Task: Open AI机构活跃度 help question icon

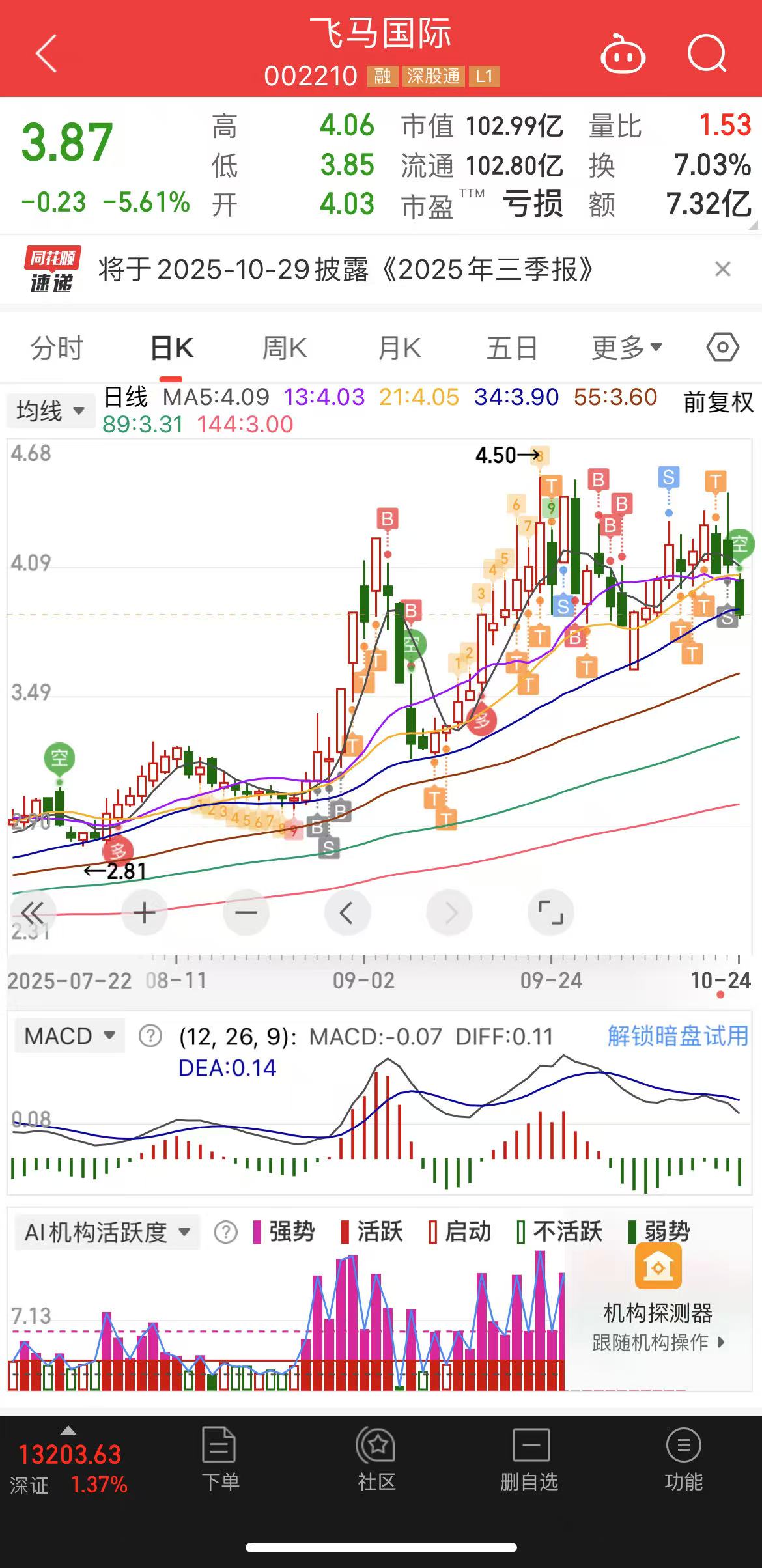Action: [x=226, y=1232]
